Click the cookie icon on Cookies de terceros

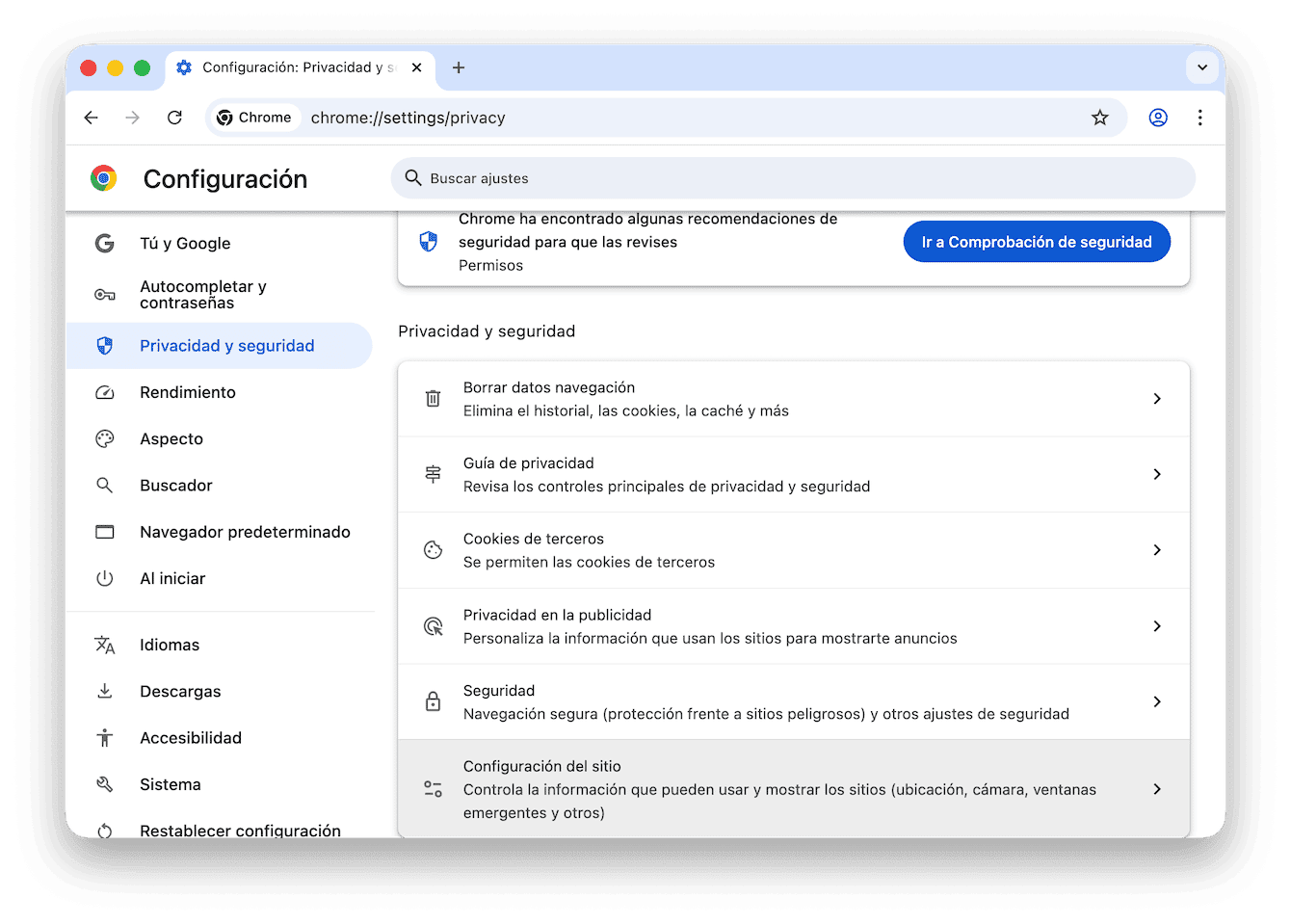pyautogui.click(x=433, y=549)
